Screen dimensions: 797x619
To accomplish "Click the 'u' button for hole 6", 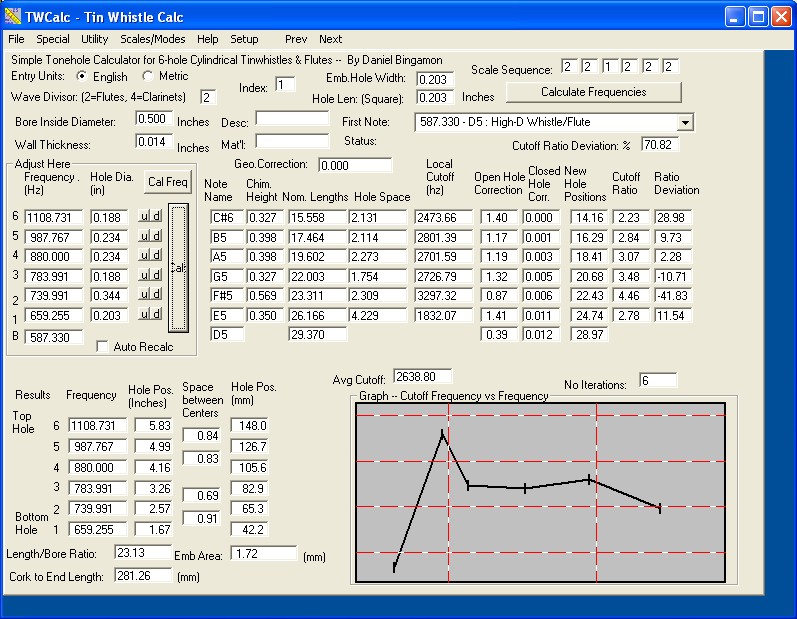I will (144, 217).
